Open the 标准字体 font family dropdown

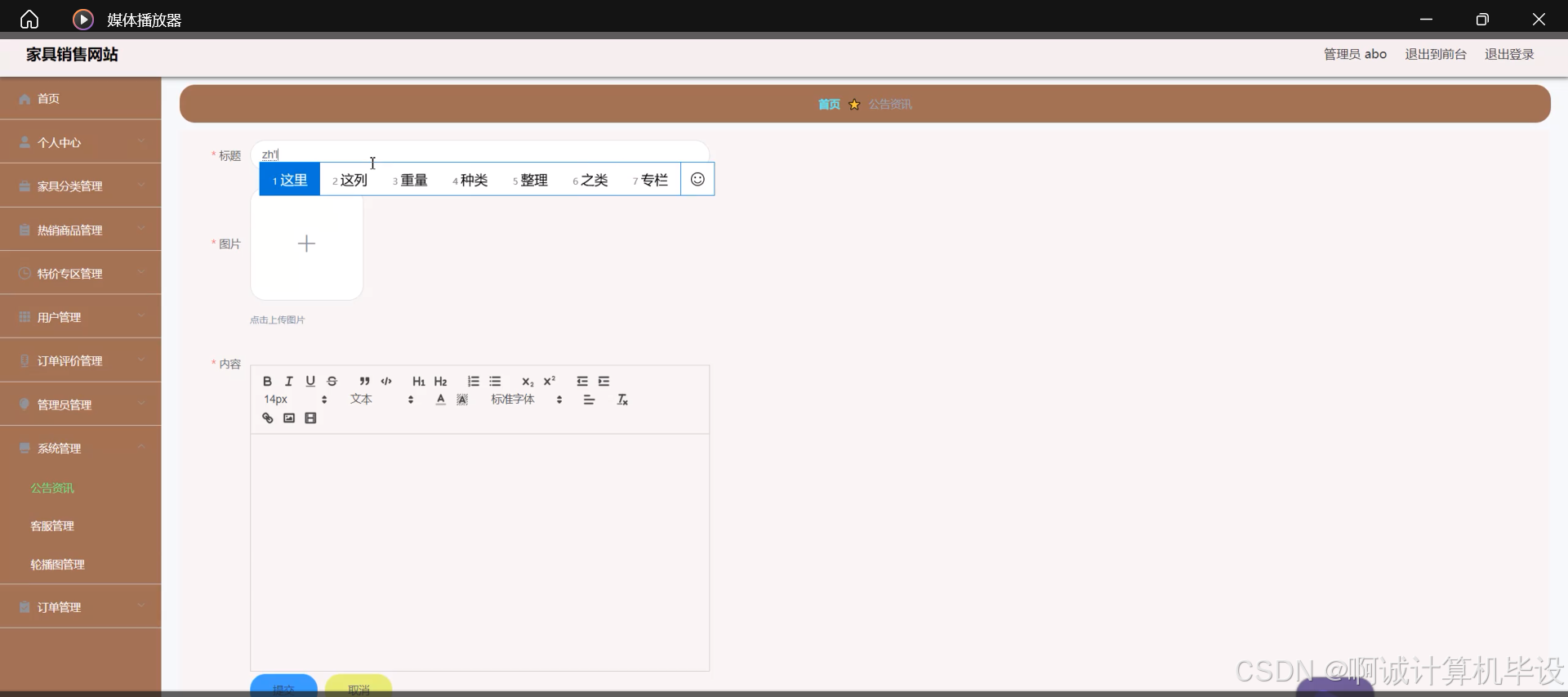[527, 400]
